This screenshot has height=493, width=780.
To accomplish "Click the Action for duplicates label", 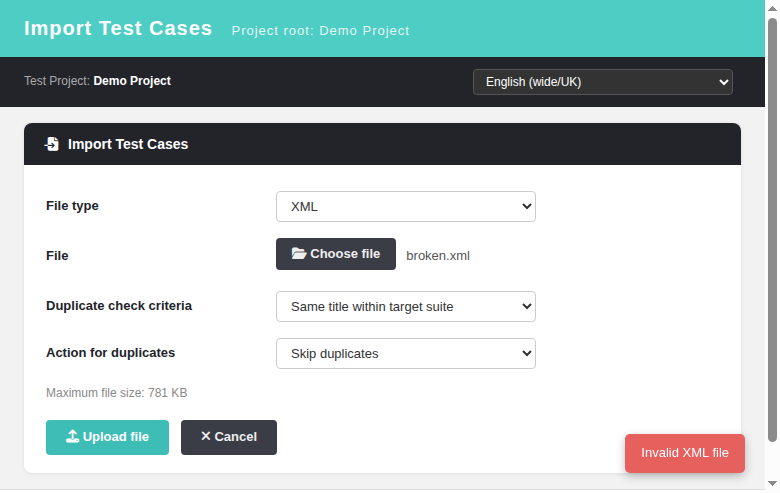I will (x=110, y=353).
